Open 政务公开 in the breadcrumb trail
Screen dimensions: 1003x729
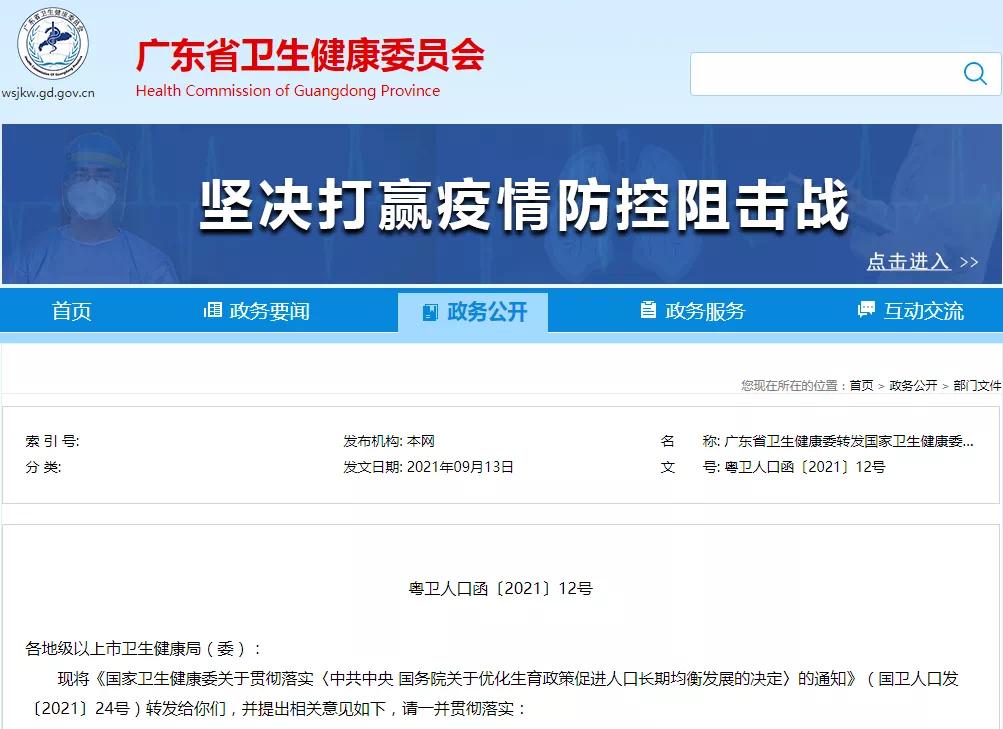tap(913, 385)
